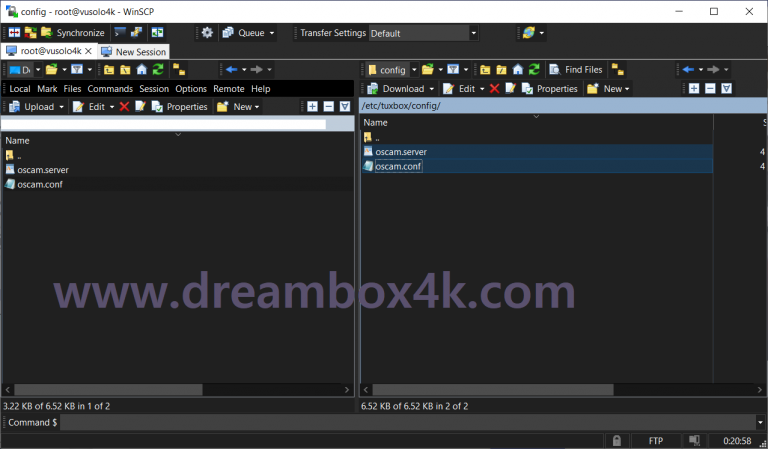Open the Files menu

(x=72, y=89)
